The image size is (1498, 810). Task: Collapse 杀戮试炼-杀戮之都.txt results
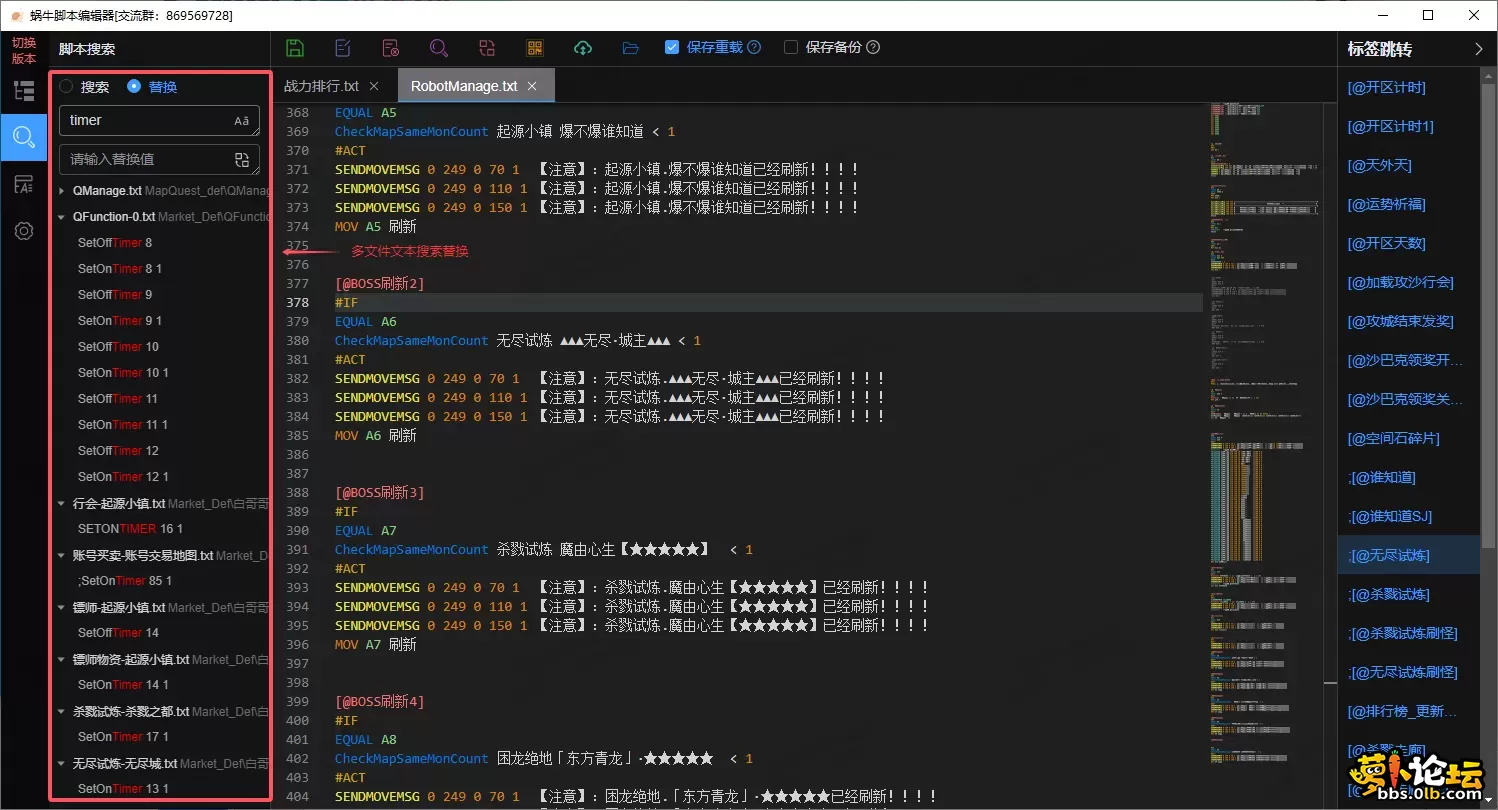pos(62,712)
